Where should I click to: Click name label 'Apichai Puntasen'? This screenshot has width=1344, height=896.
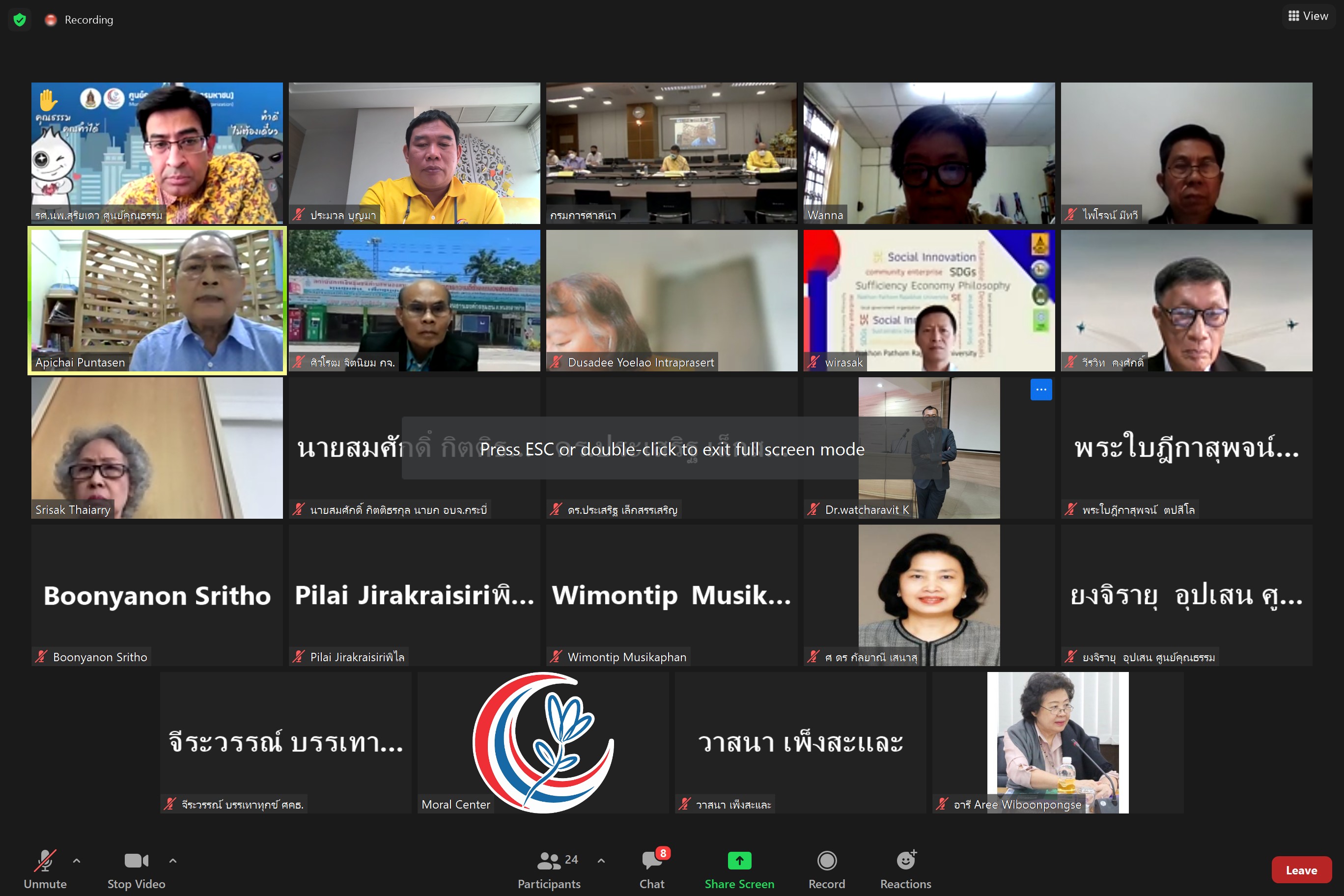(x=80, y=363)
